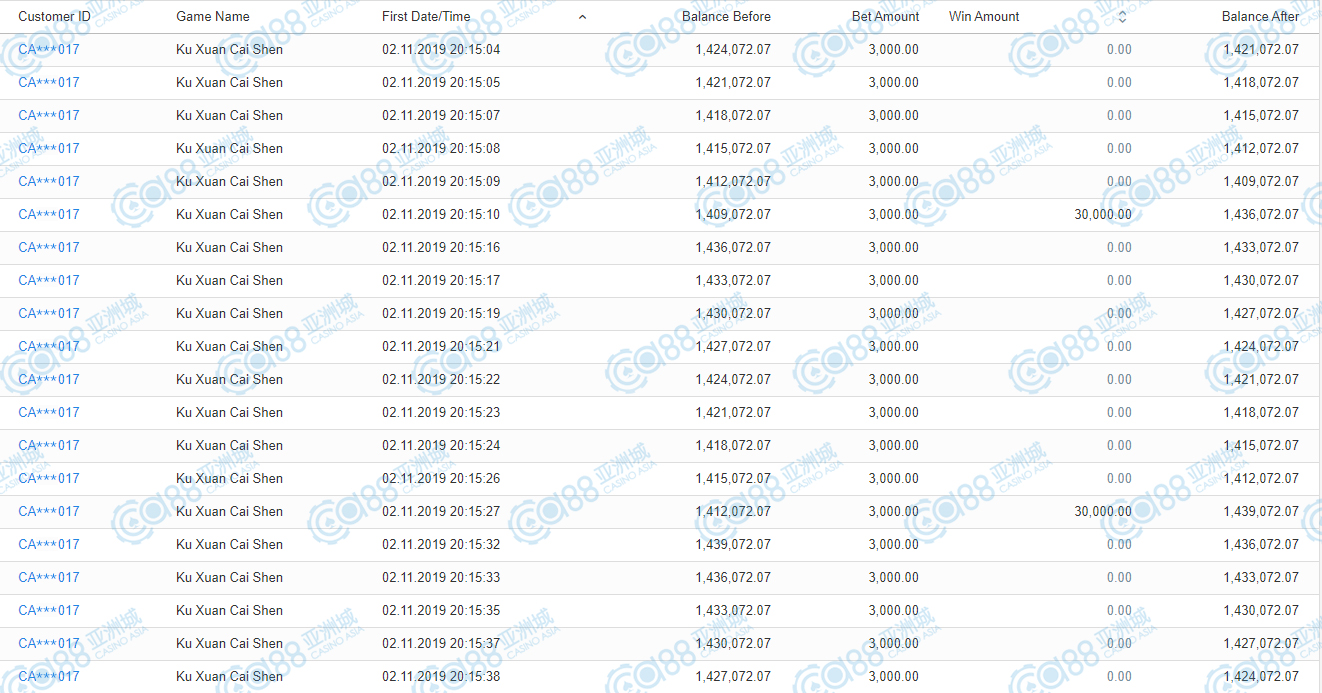
Task: Open customer CA***017 in the 20:15:04 row
Action: pyautogui.click(x=49, y=49)
